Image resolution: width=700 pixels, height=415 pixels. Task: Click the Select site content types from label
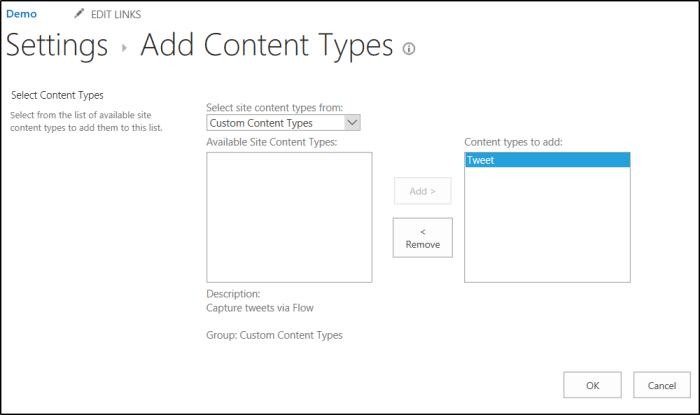[x=273, y=107]
